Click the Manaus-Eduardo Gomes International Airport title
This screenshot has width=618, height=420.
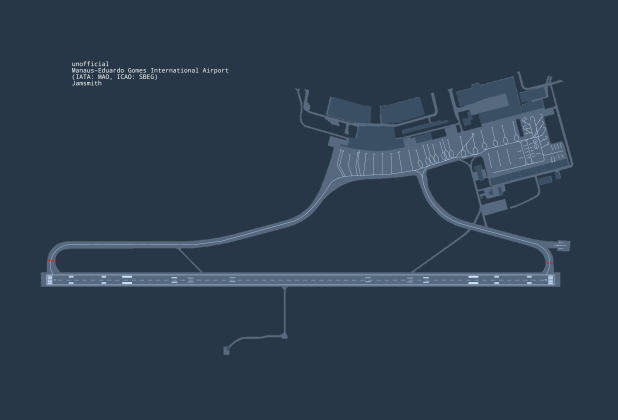pyautogui.click(x=150, y=70)
